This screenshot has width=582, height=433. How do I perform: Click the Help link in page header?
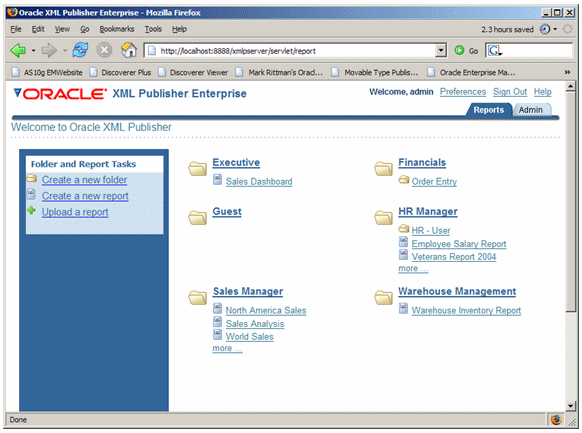tap(543, 92)
